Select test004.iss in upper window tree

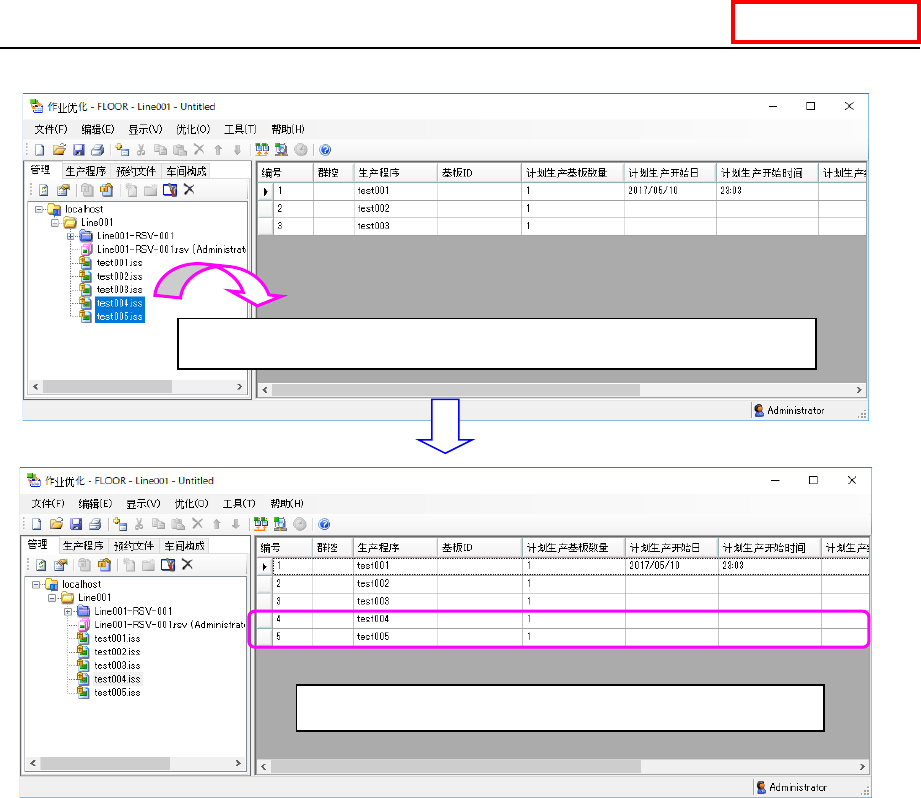(x=120, y=303)
